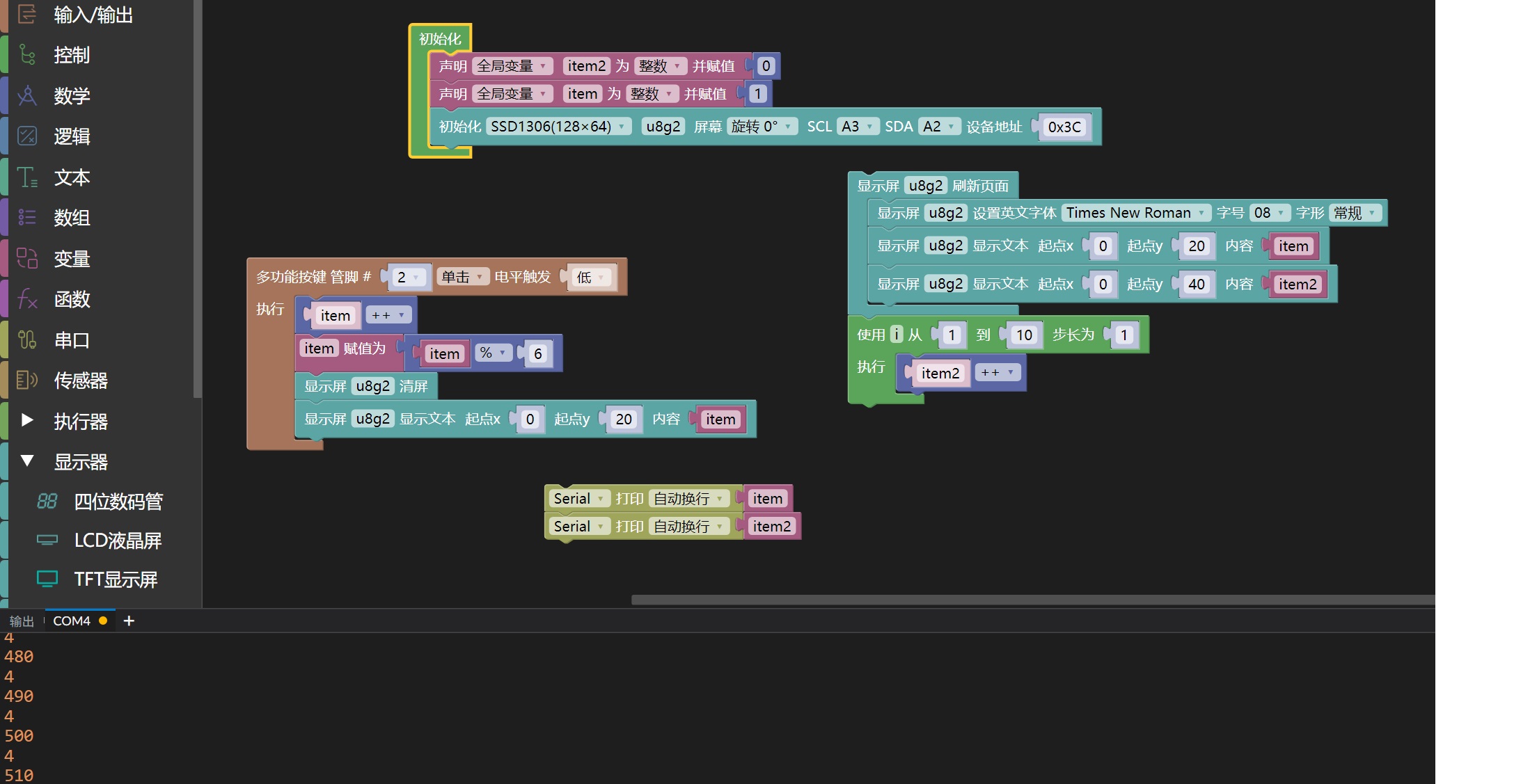Screen dimensions: 1514x784
Task: Switch to the 输出 output tab
Action: tap(22, 621)
